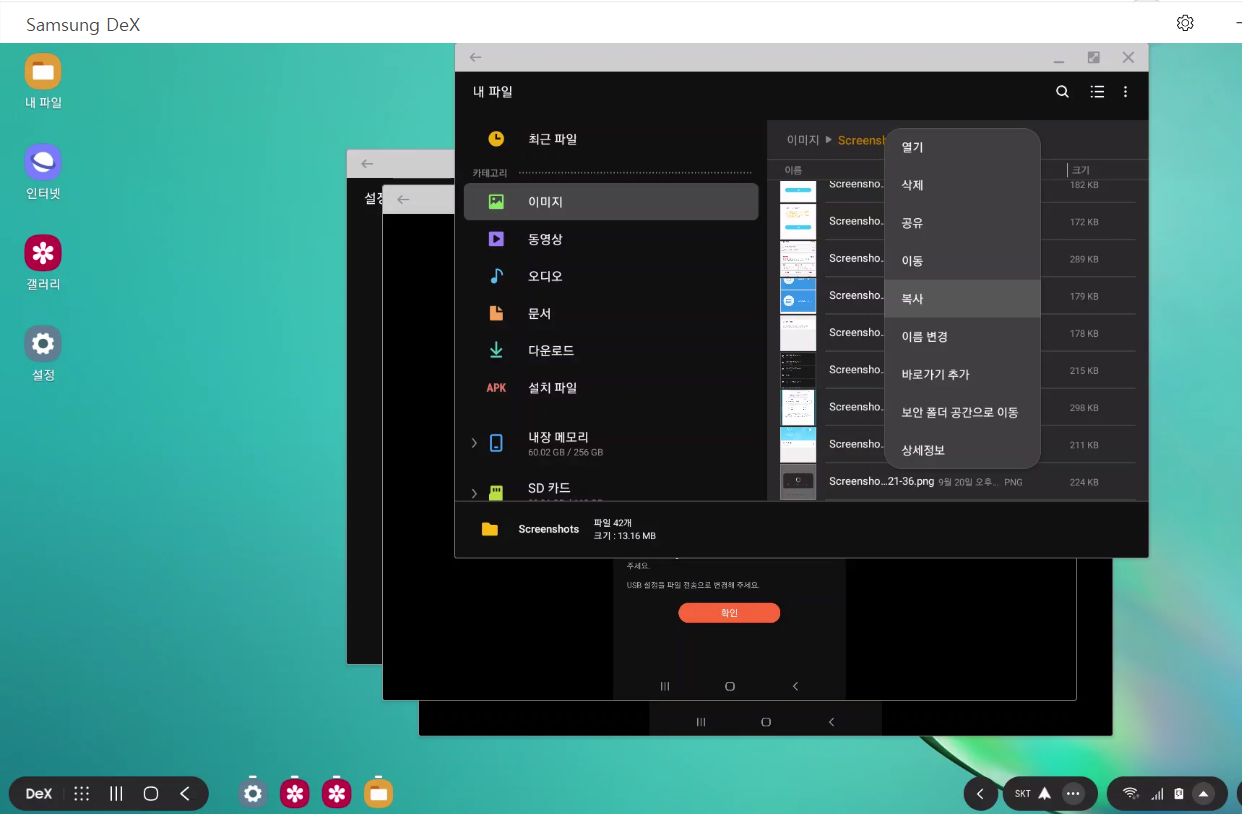Select the 동영상 category
1242x814 pixels.
point(611,239)
